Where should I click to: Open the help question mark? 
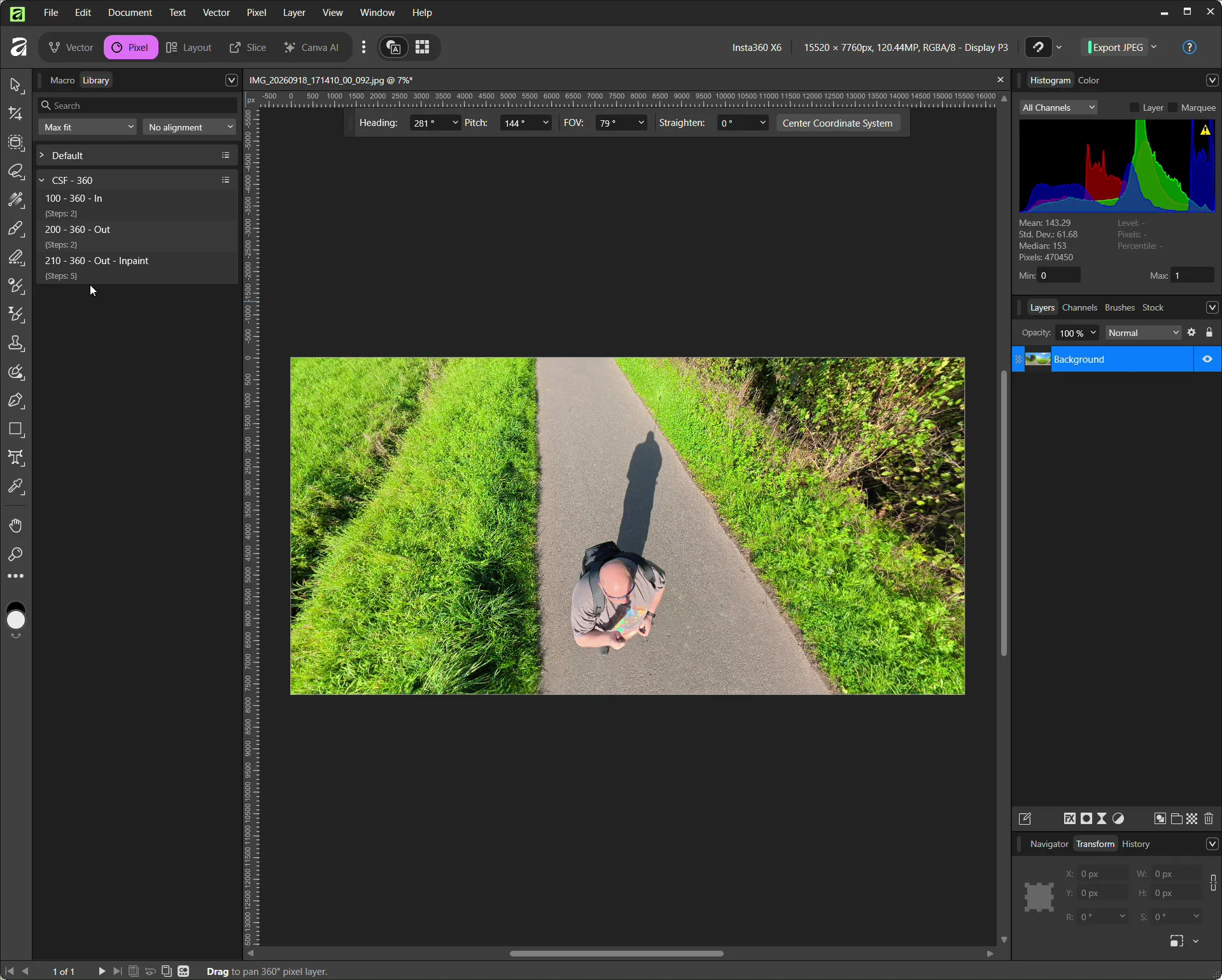point(1190,47)
